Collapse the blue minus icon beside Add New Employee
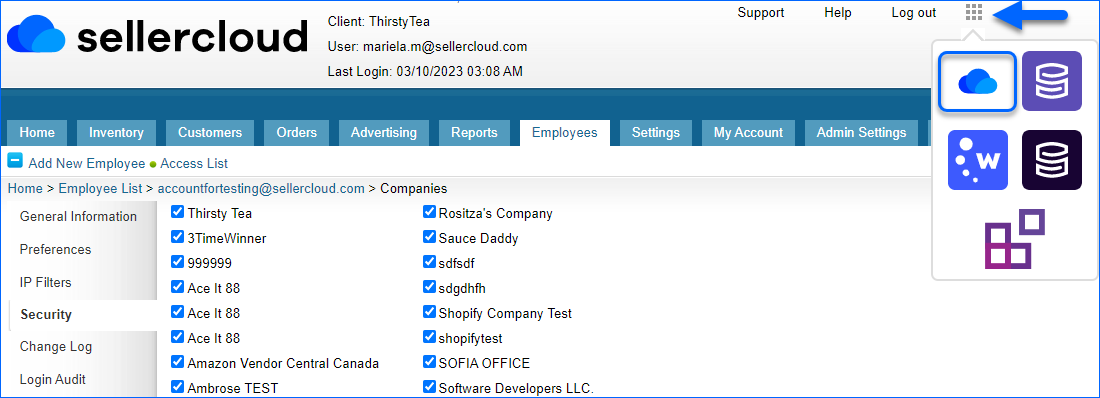 pyautogui.click(x=15, y=161)
